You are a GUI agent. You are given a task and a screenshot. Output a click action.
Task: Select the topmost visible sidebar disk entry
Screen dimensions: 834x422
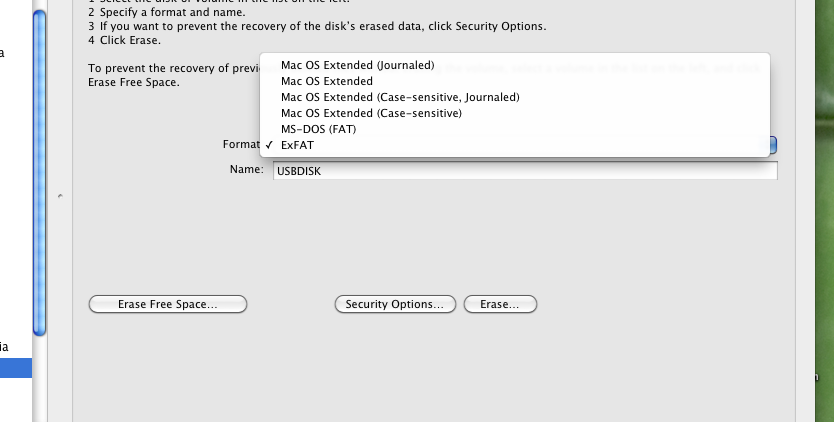8,52
